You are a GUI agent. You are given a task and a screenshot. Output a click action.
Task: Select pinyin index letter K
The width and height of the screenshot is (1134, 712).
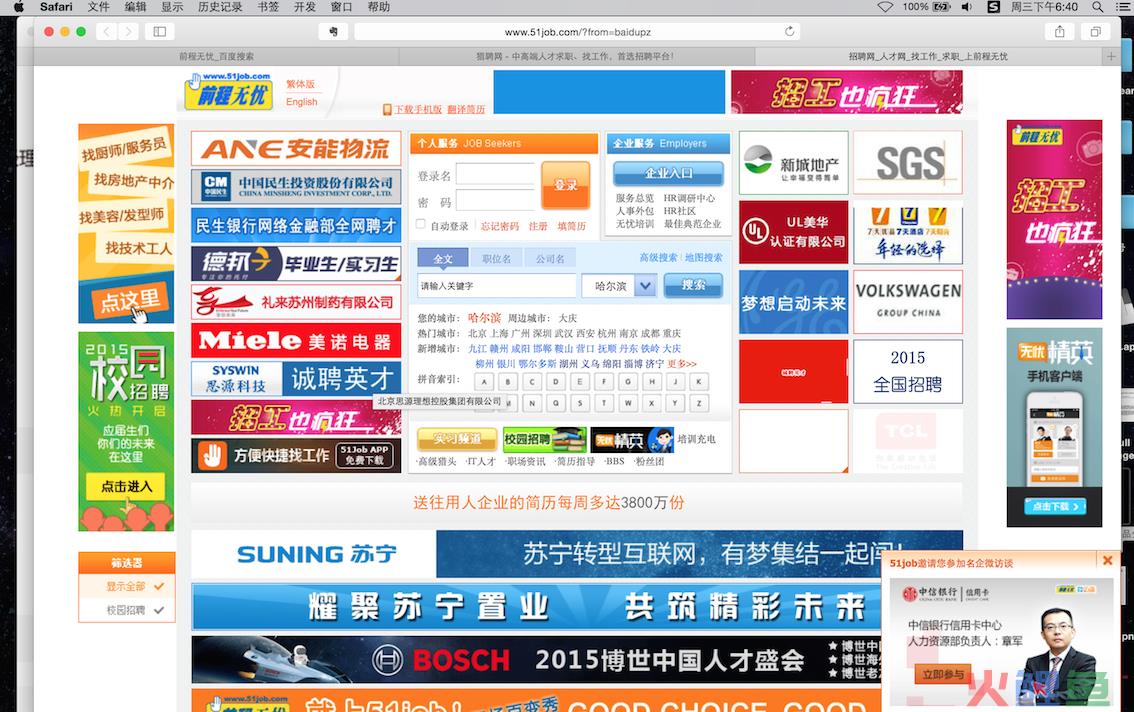[699, 381]
